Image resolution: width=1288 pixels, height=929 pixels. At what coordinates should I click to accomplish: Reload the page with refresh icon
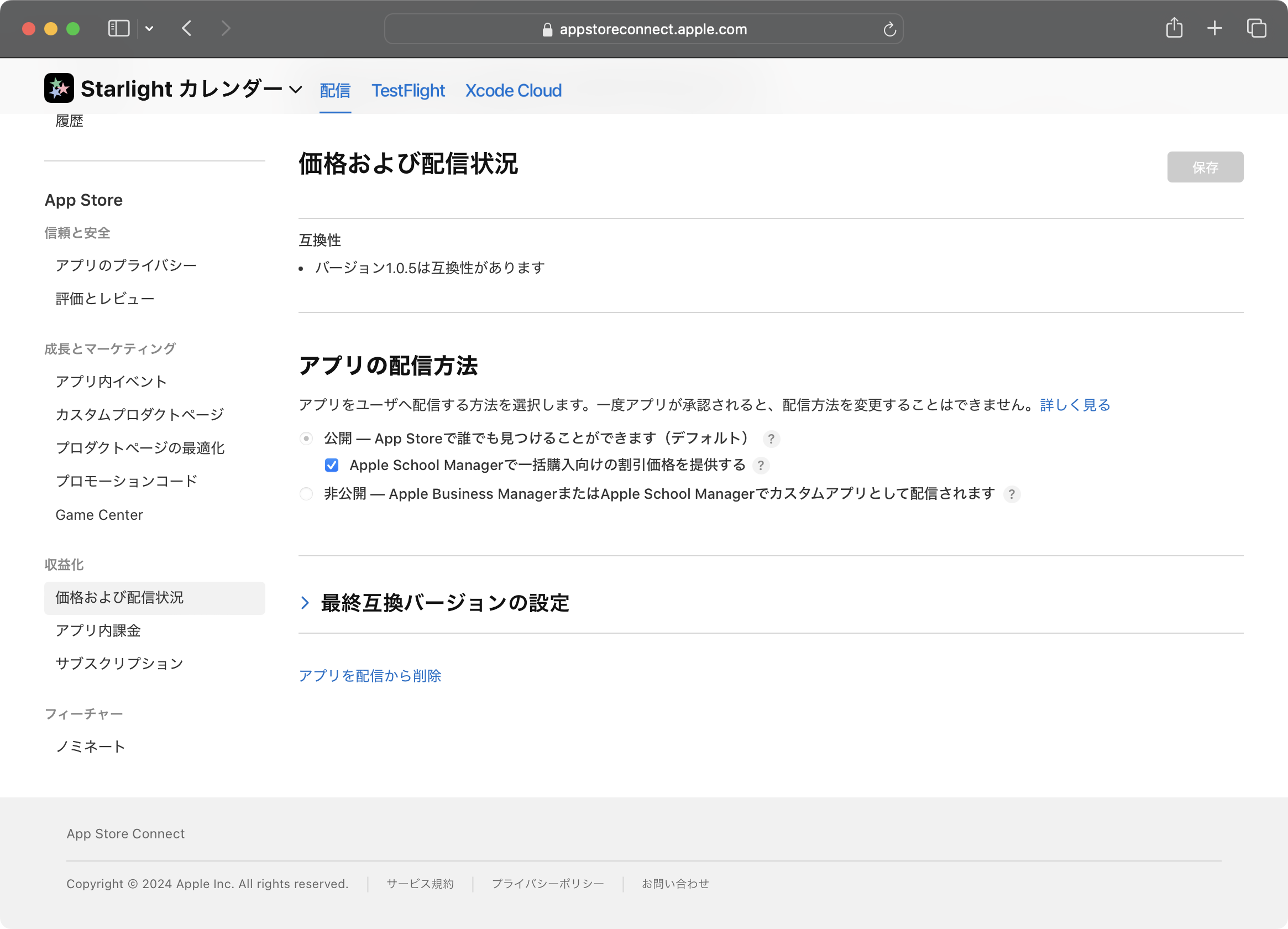(x=889, y=29)
